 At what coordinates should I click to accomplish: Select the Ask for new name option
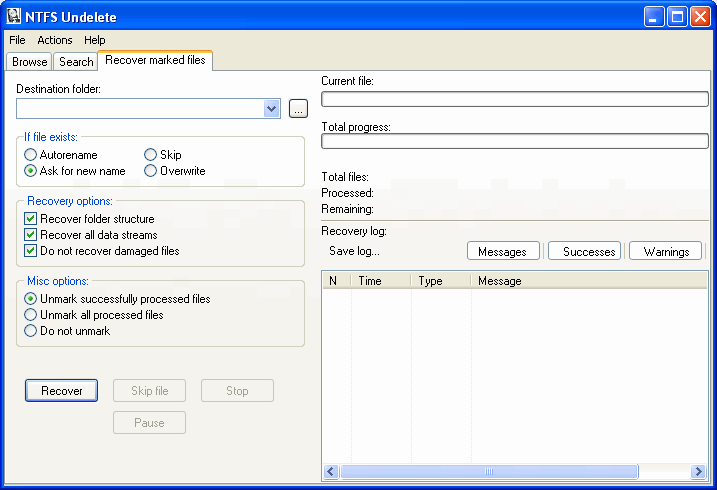click(x=75, y=171)
